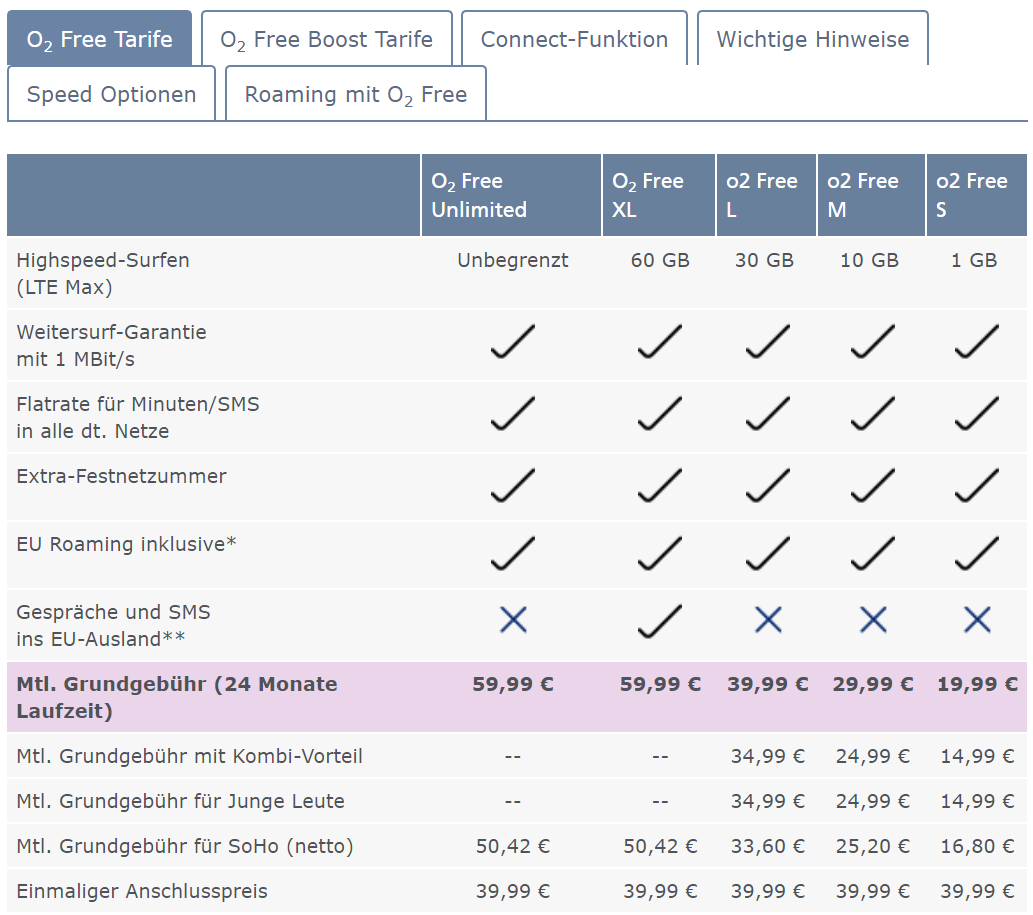Click the EU-Ausland X mark for o2 Free M
The width and height of the screenshot is (1033, 915).
coord(873,620)
